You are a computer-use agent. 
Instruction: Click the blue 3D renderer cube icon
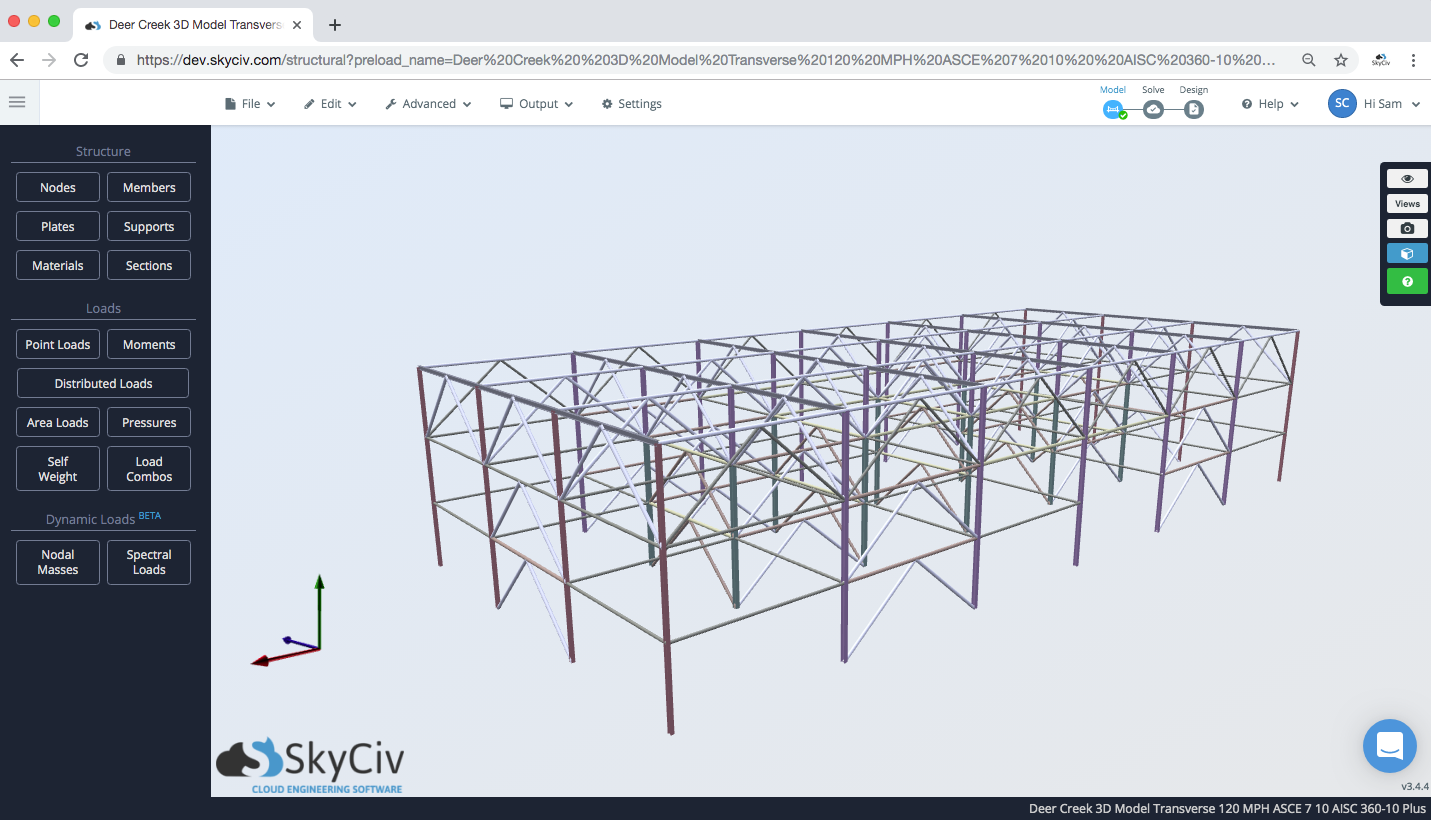[1407, 253]
